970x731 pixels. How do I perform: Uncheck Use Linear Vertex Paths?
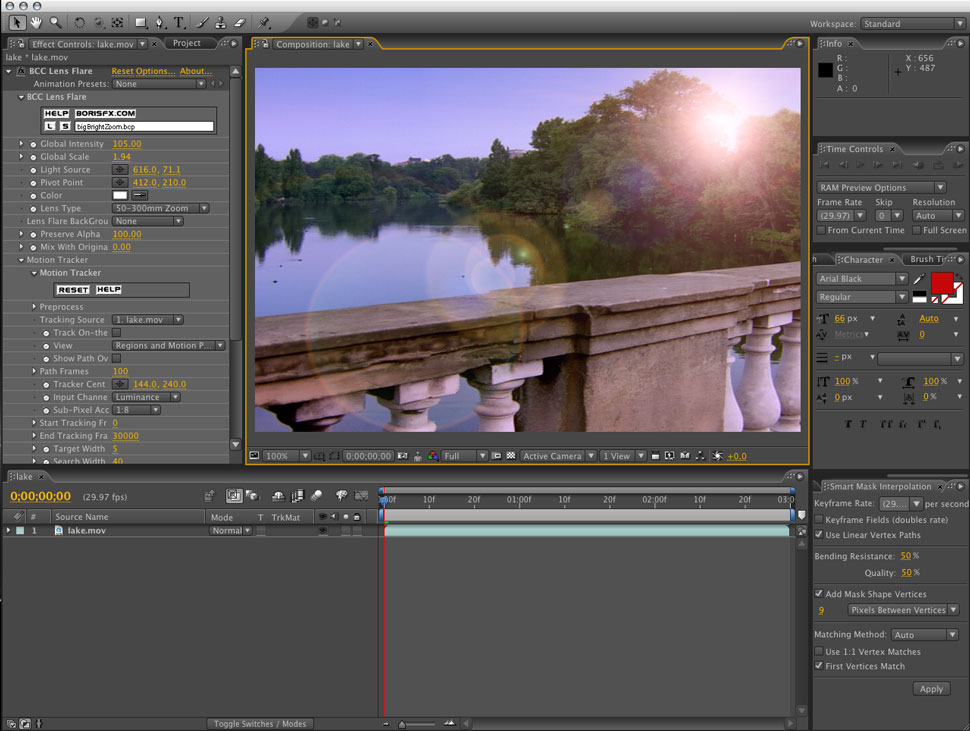coord(819,535)
